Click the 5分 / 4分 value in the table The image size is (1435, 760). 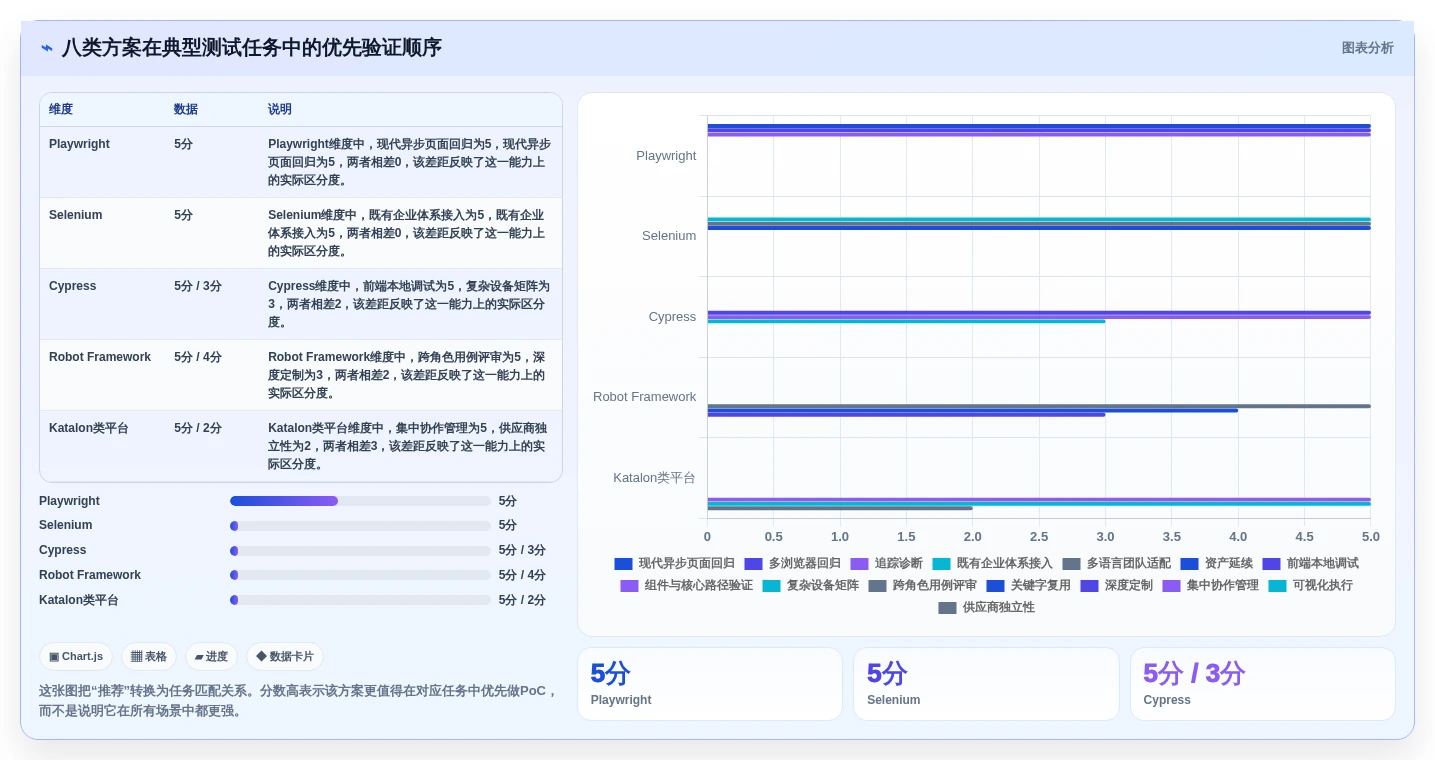pos(198,357)
